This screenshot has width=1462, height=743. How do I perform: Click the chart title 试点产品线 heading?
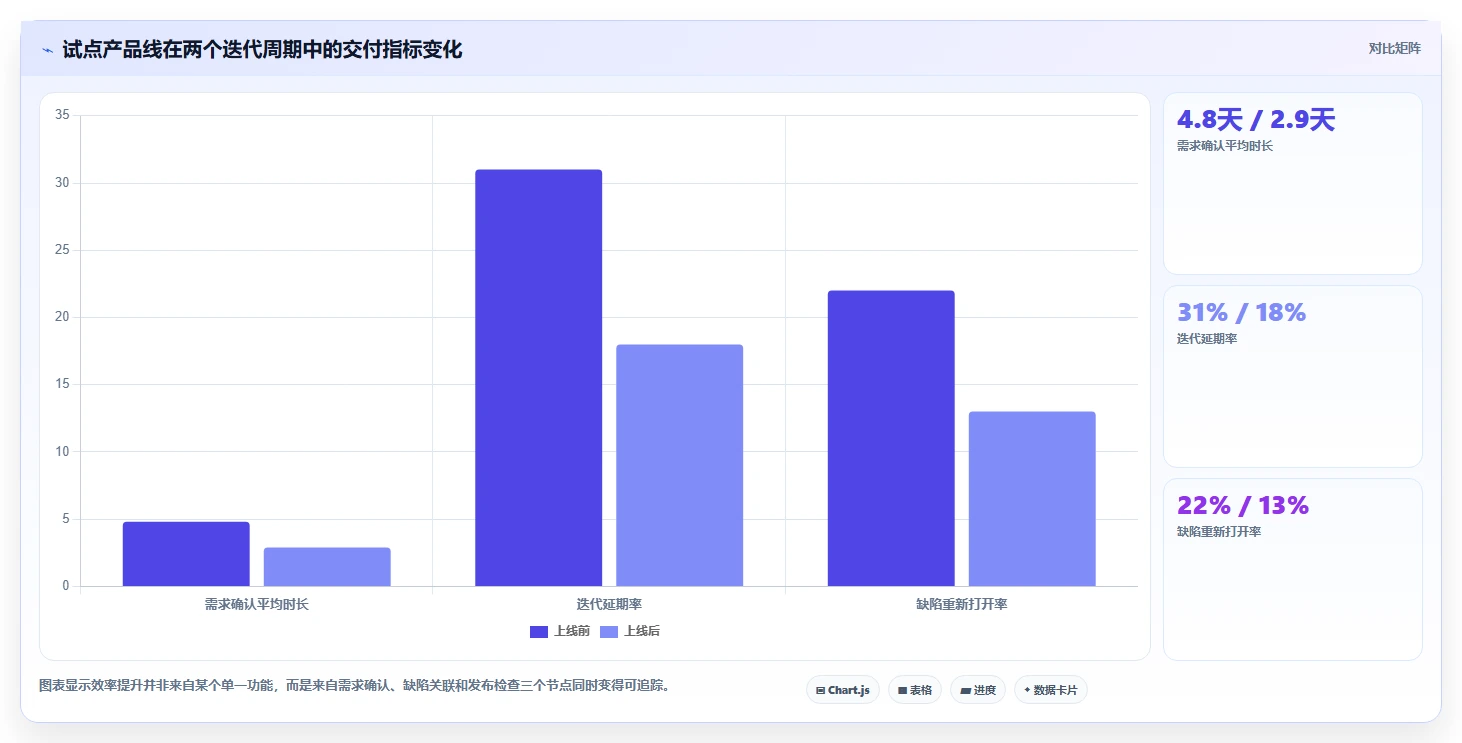pos(262,50)
